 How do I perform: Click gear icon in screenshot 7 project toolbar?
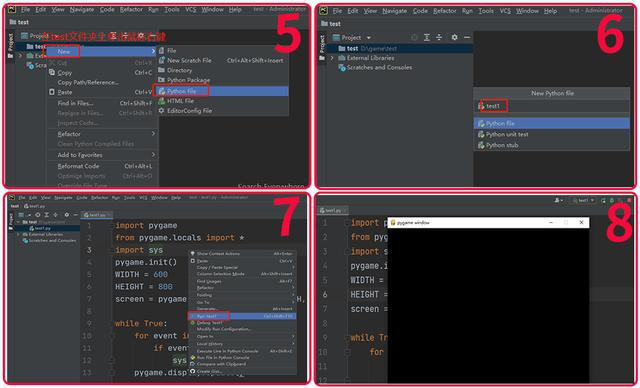pos(67,215)
